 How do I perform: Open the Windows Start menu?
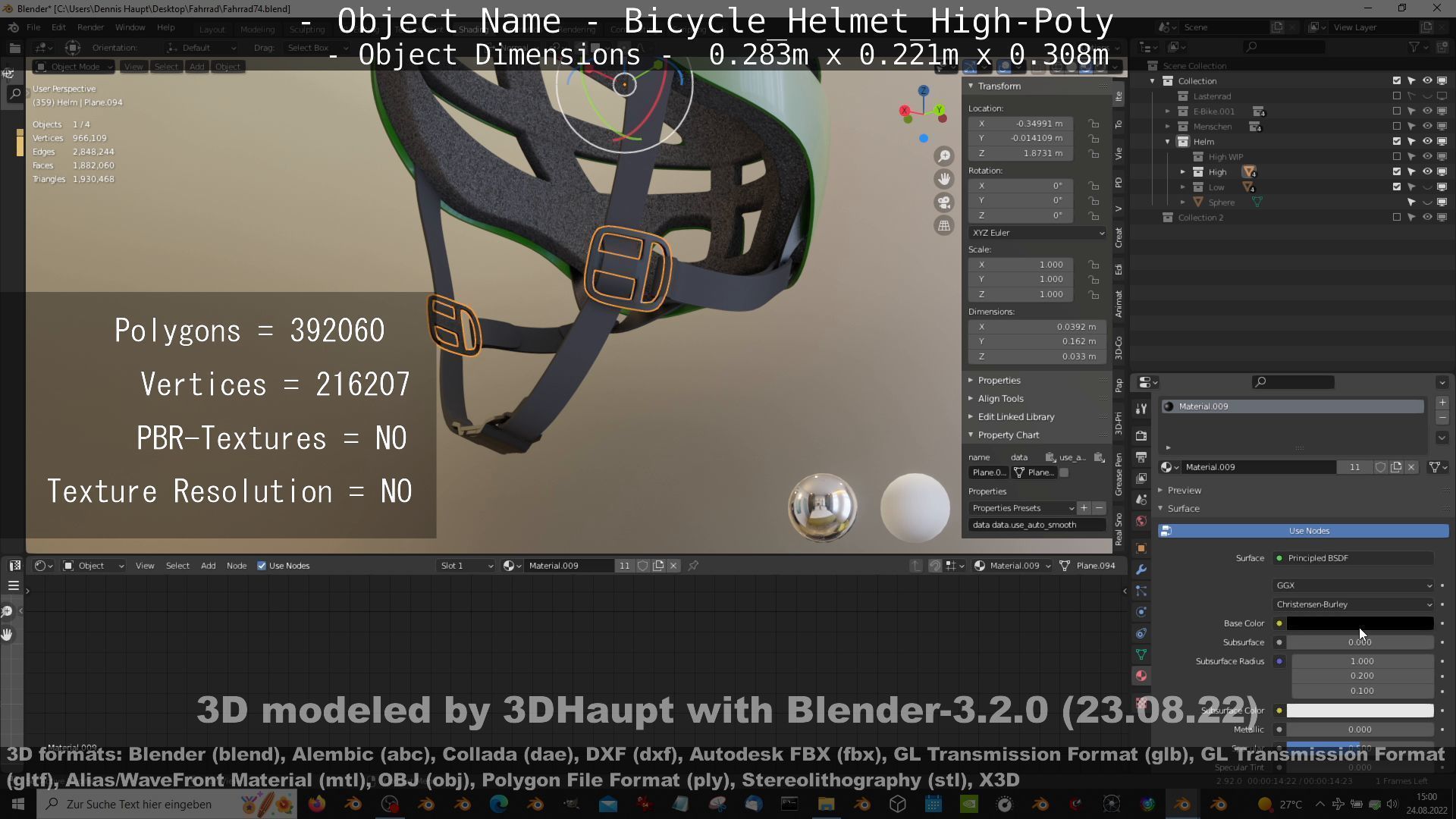pos(18,804)
